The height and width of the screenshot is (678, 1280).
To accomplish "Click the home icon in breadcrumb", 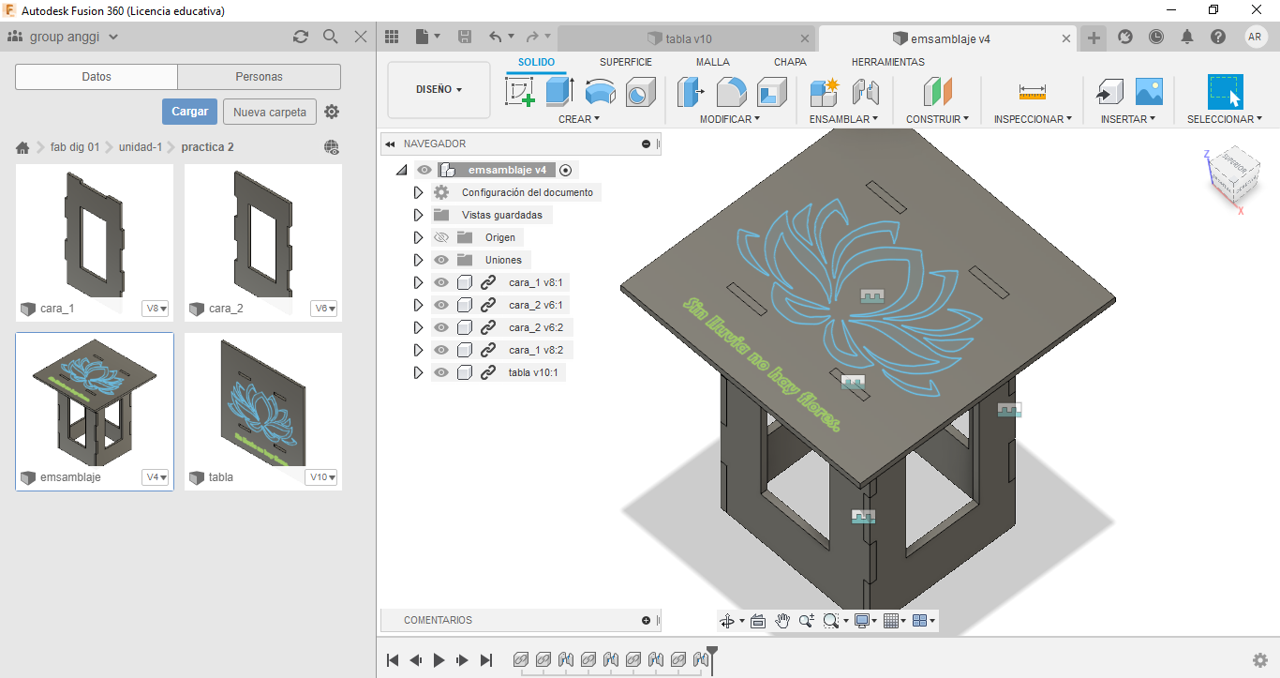I will click(x=22, y=147).
